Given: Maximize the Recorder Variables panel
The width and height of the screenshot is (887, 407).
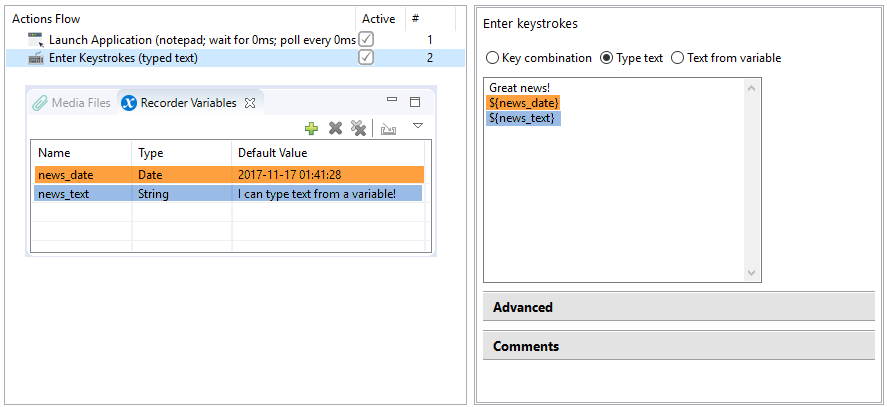Looking at the screenshot, I should pyautogui.click(x=415, y=102).
